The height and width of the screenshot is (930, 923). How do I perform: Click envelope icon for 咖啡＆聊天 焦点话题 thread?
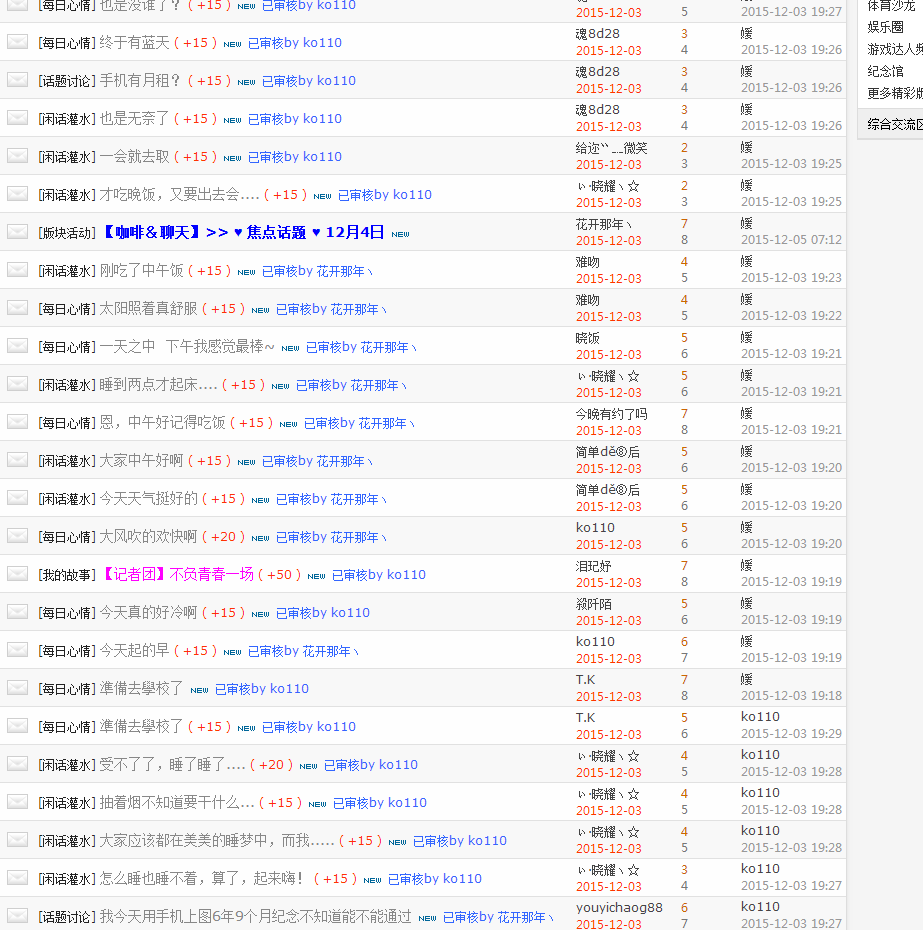pyautogui.click(x=17, y=232)
